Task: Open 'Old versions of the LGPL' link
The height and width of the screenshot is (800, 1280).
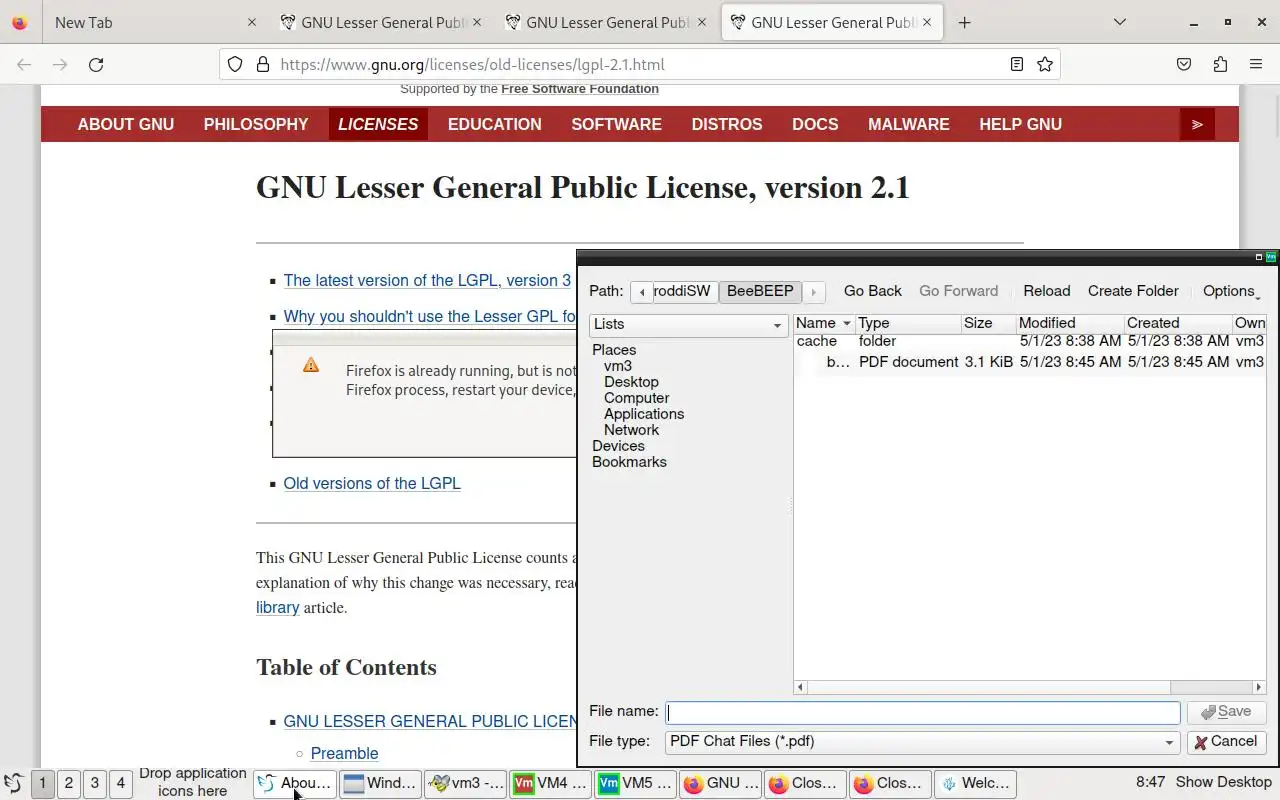Action: point(372,483)
